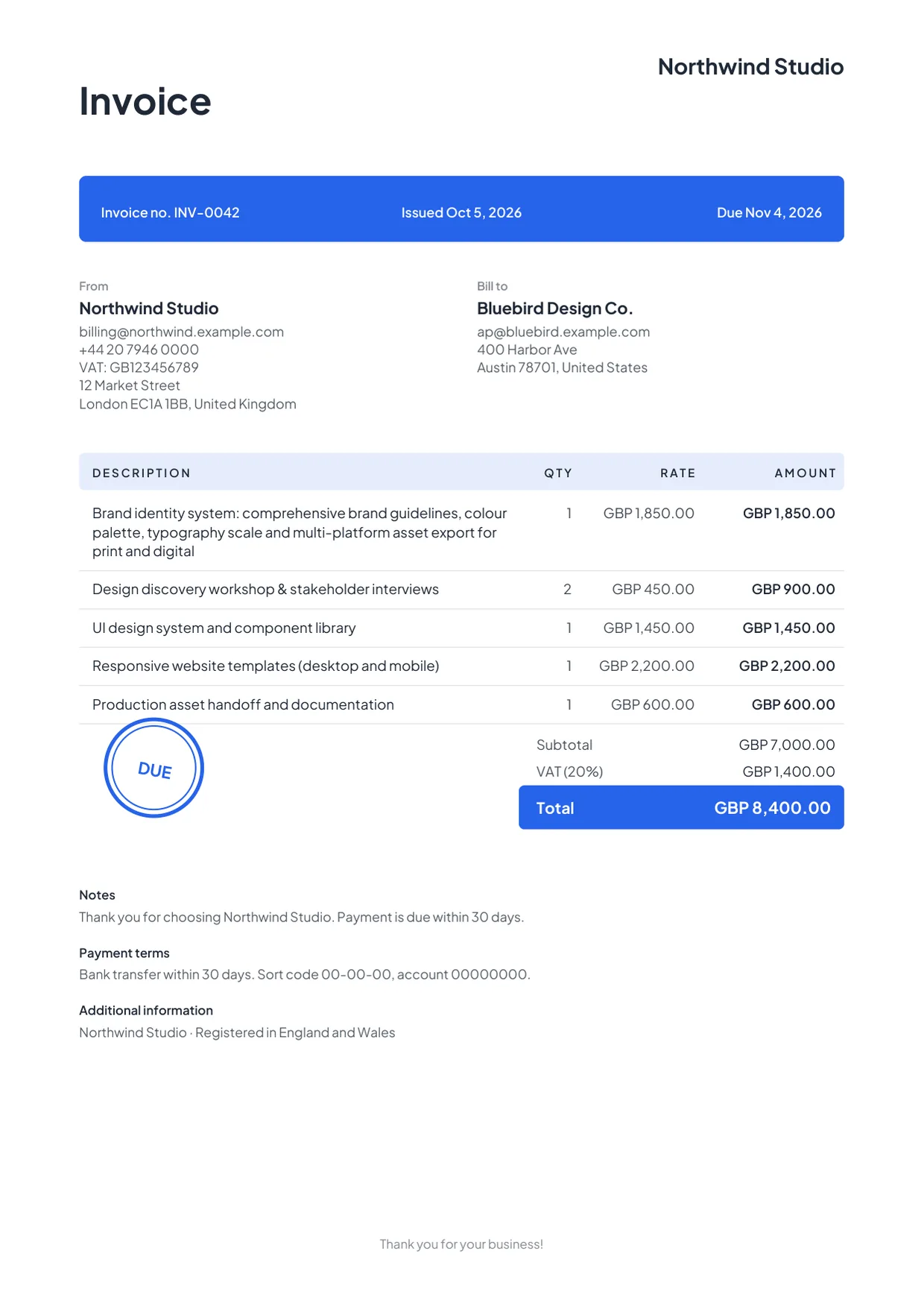The image size is (924, 1306).
Task: Click Production asset handoff and documentation
Action: (243, 704)
